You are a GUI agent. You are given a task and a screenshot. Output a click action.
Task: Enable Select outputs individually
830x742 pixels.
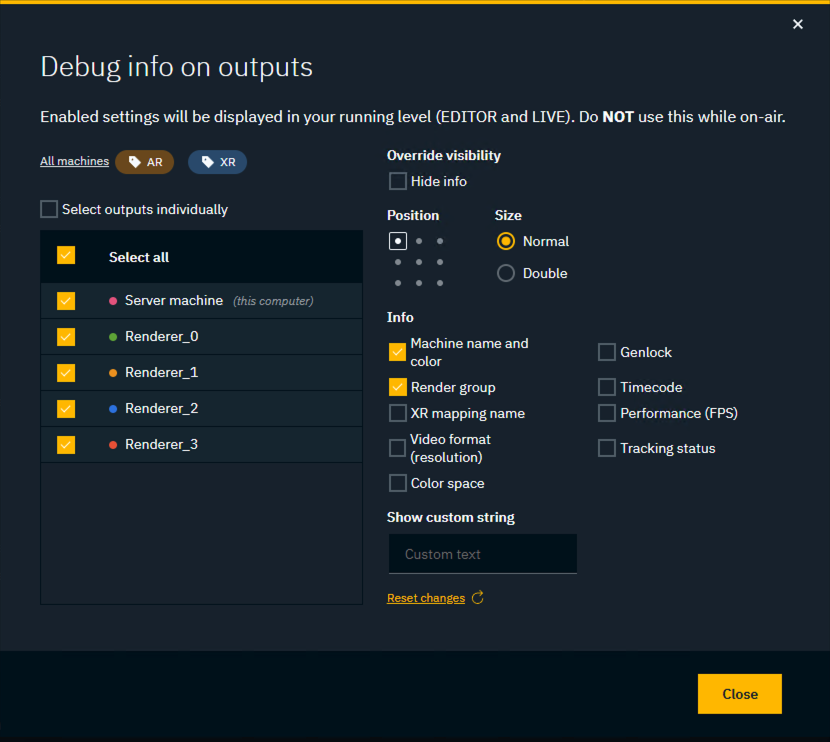coord(49,209)
